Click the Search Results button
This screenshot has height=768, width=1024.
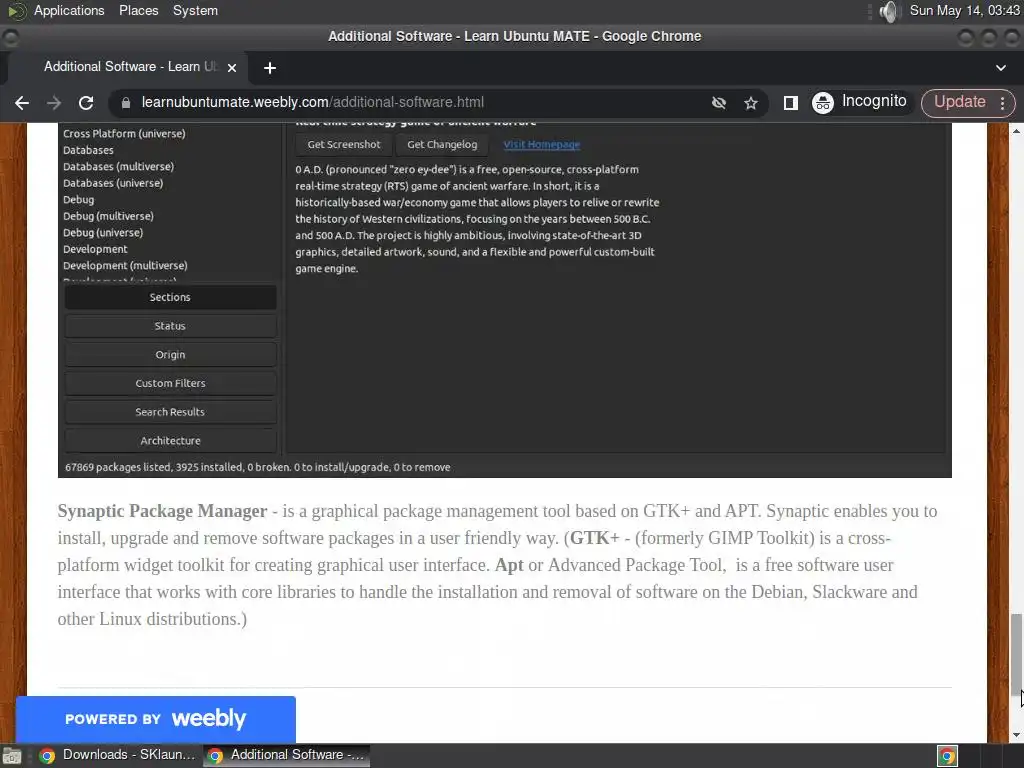170,412
